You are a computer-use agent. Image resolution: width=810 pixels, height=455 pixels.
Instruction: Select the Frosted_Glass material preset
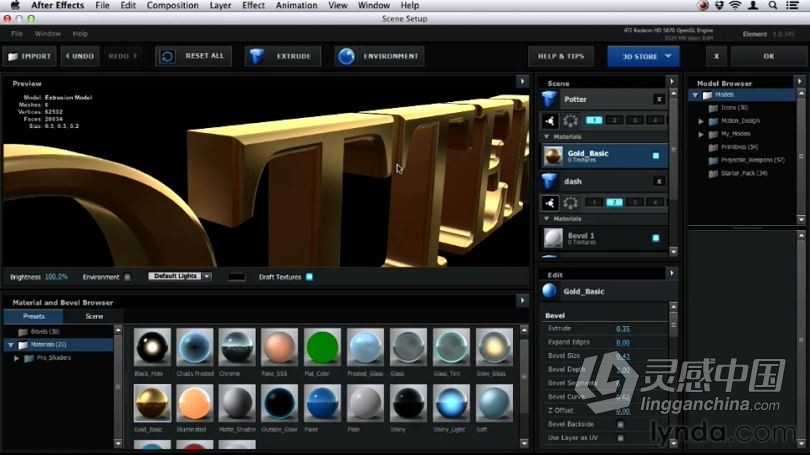click(x=365, y=347)
